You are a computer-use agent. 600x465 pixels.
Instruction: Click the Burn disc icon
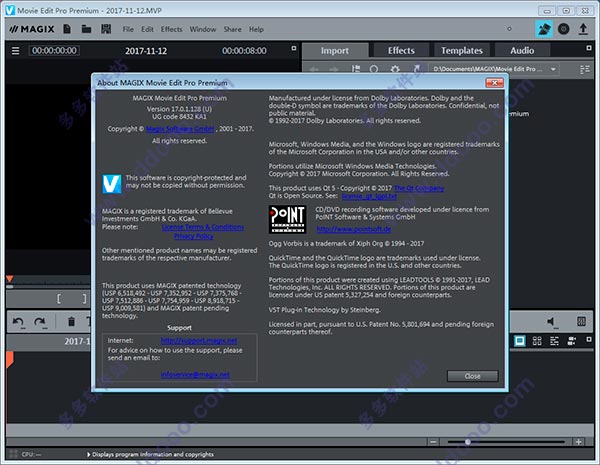tap(563, 29)
